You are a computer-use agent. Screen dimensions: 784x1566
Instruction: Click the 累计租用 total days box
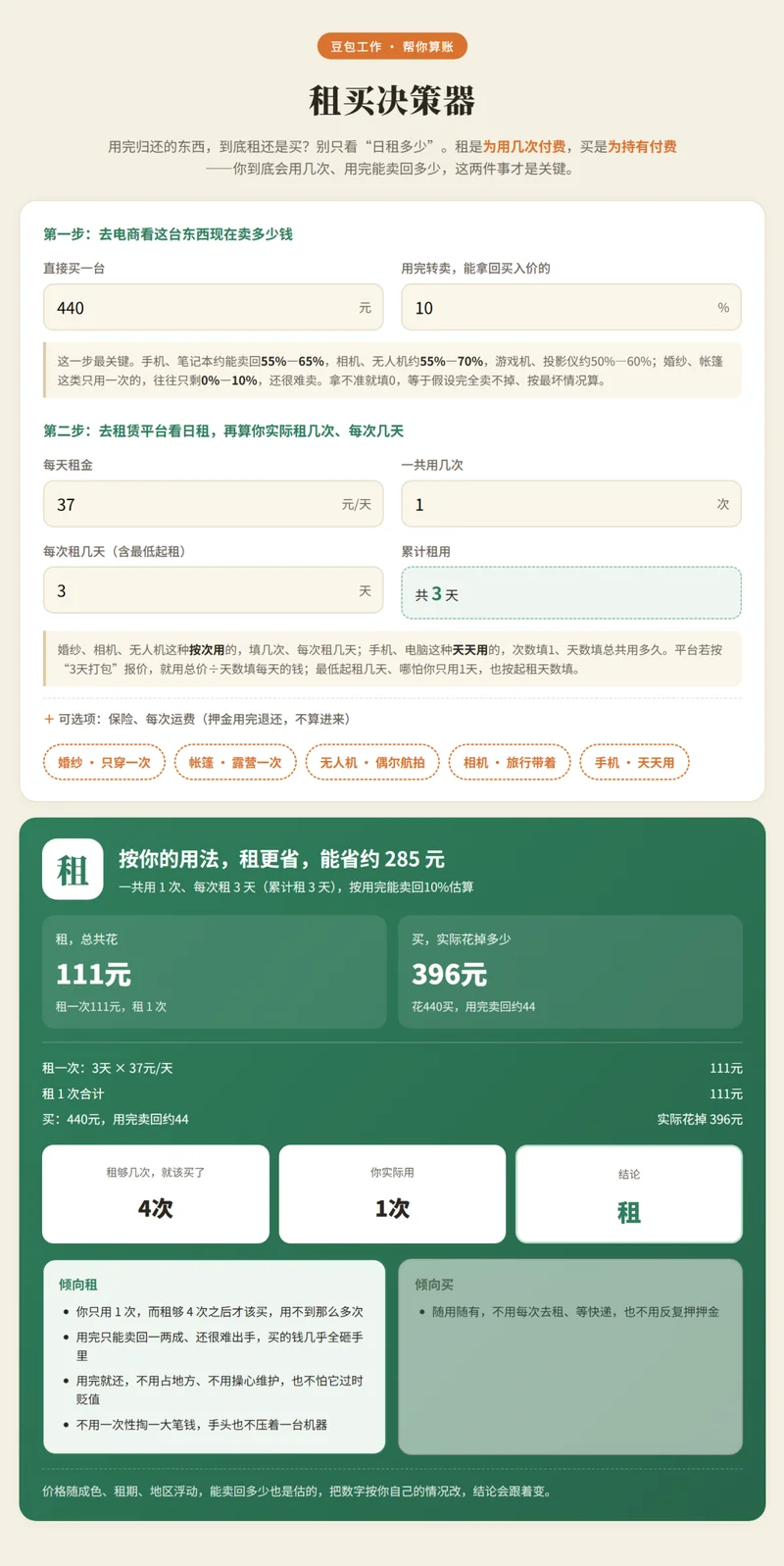point(571,592)
